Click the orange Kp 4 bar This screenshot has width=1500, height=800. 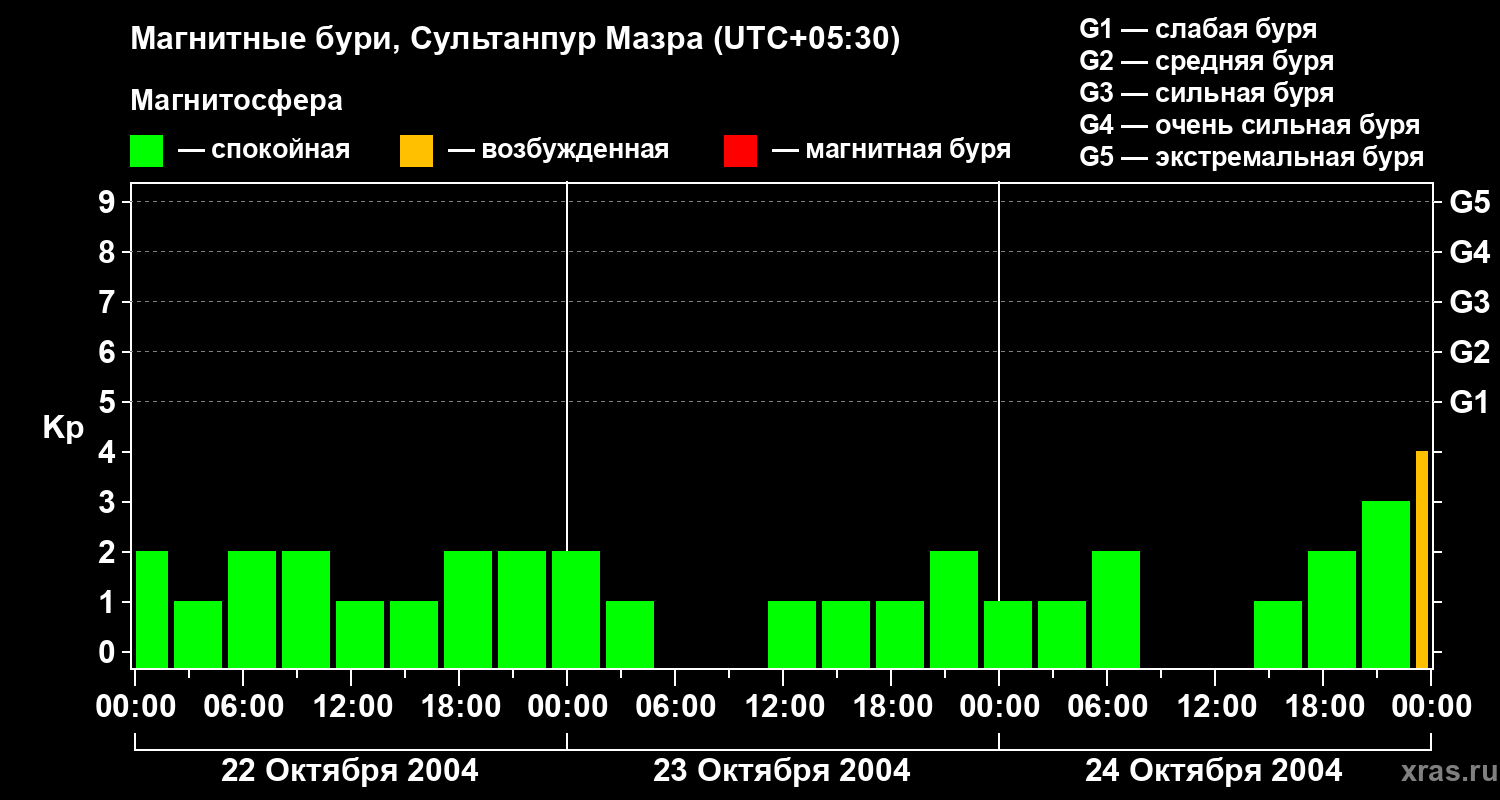coord(1422,560)
